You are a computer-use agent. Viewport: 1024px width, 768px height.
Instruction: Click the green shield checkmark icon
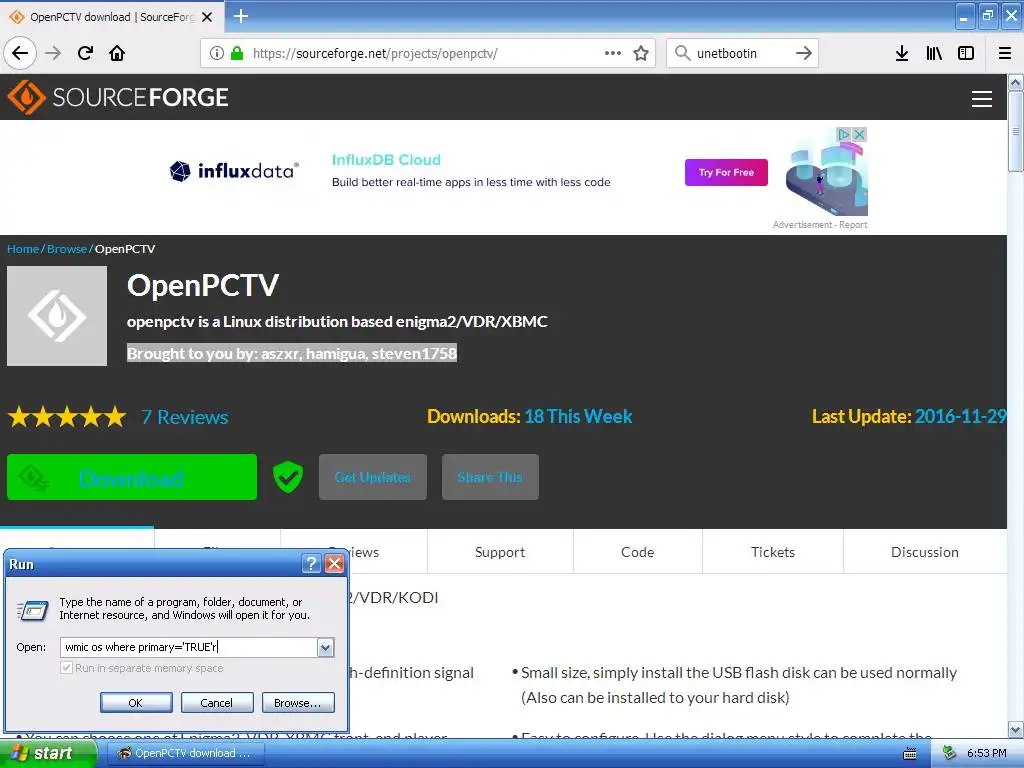click(x=287, y=477)
